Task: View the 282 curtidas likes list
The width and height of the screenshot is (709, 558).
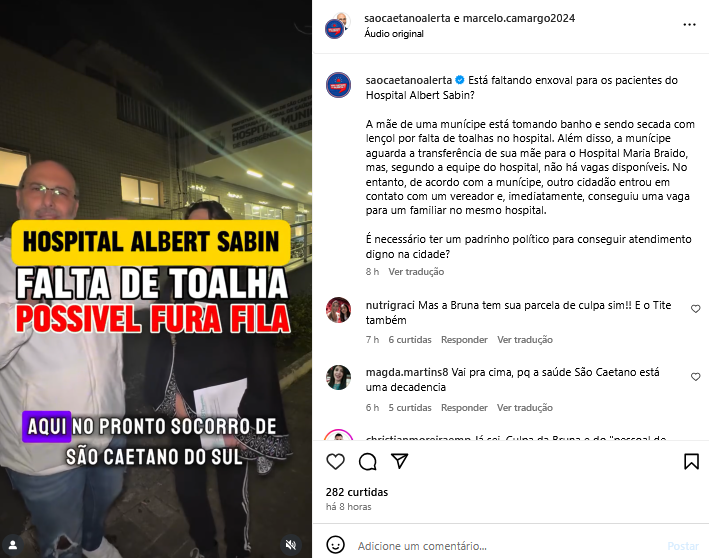Action: [357, 492]
